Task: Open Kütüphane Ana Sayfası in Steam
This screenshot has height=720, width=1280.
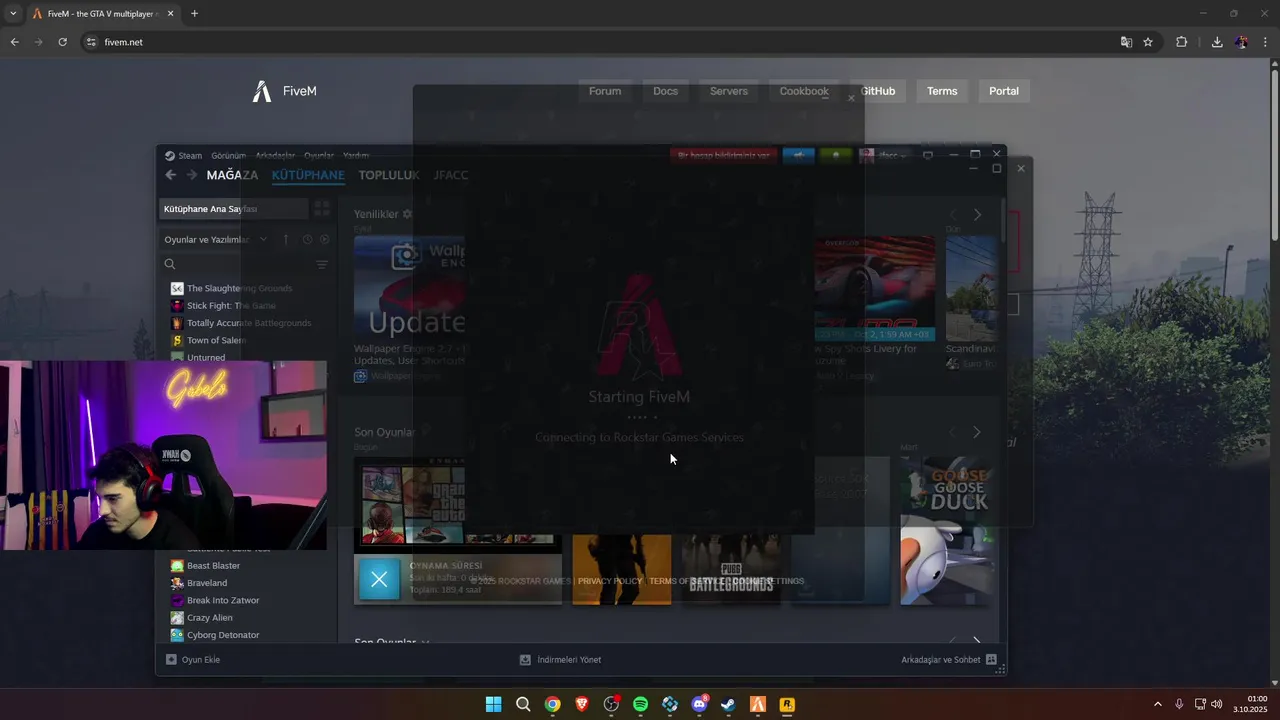Action: click(234, 209)
